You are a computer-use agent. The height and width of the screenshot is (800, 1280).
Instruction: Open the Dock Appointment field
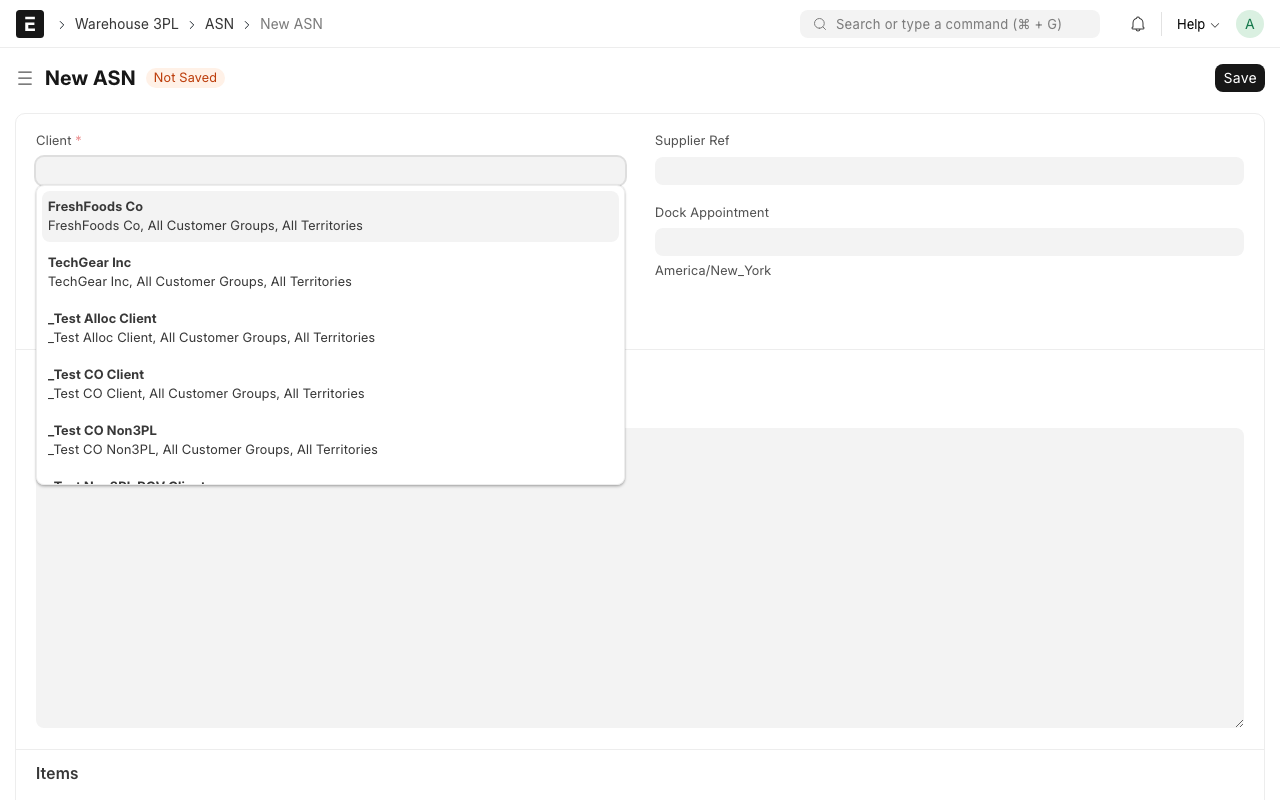(948, 242)
